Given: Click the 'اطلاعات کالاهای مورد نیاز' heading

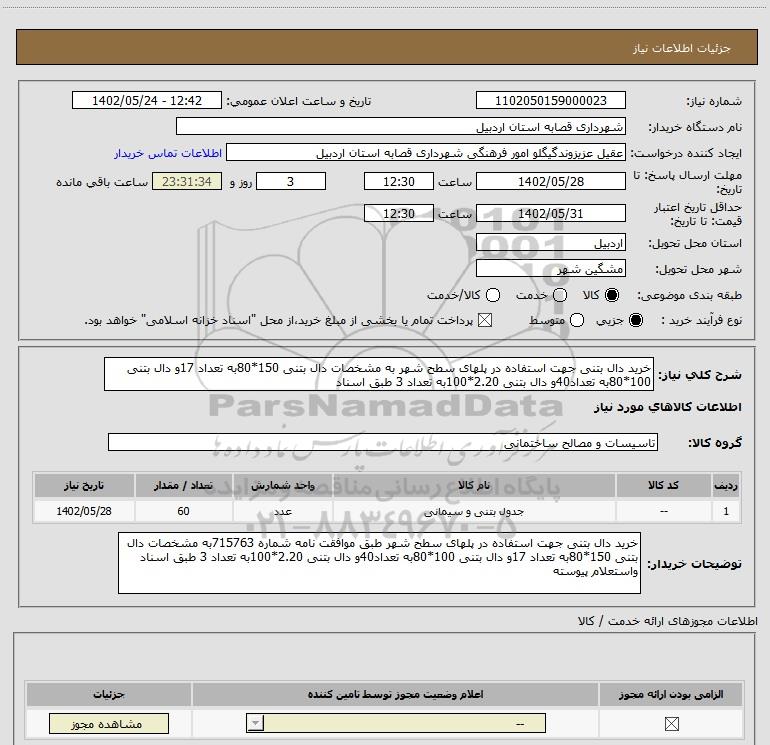Looking at the screenshot, I should coord(667,407).
